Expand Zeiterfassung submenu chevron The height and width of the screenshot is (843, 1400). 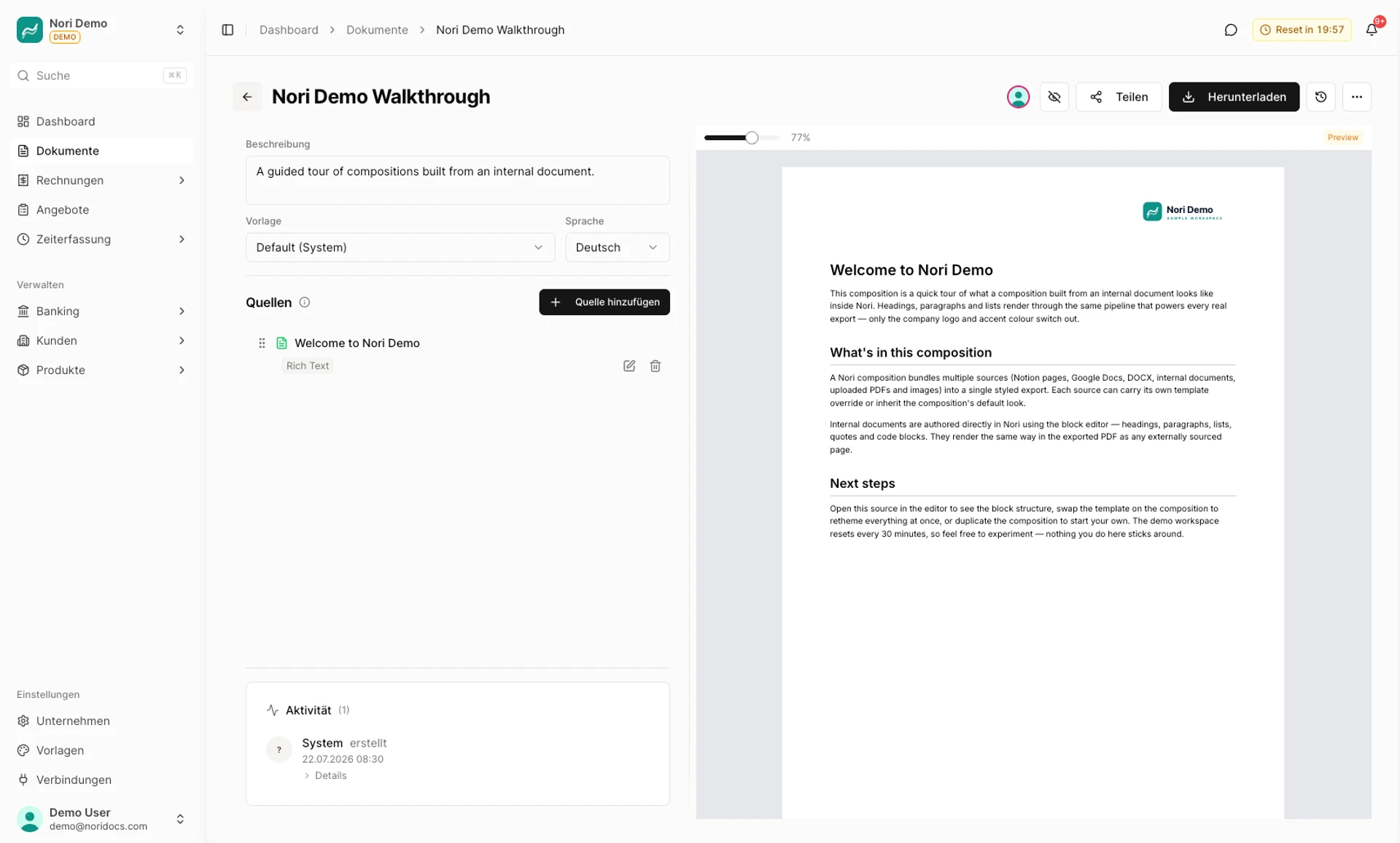(x=182, y=239)
